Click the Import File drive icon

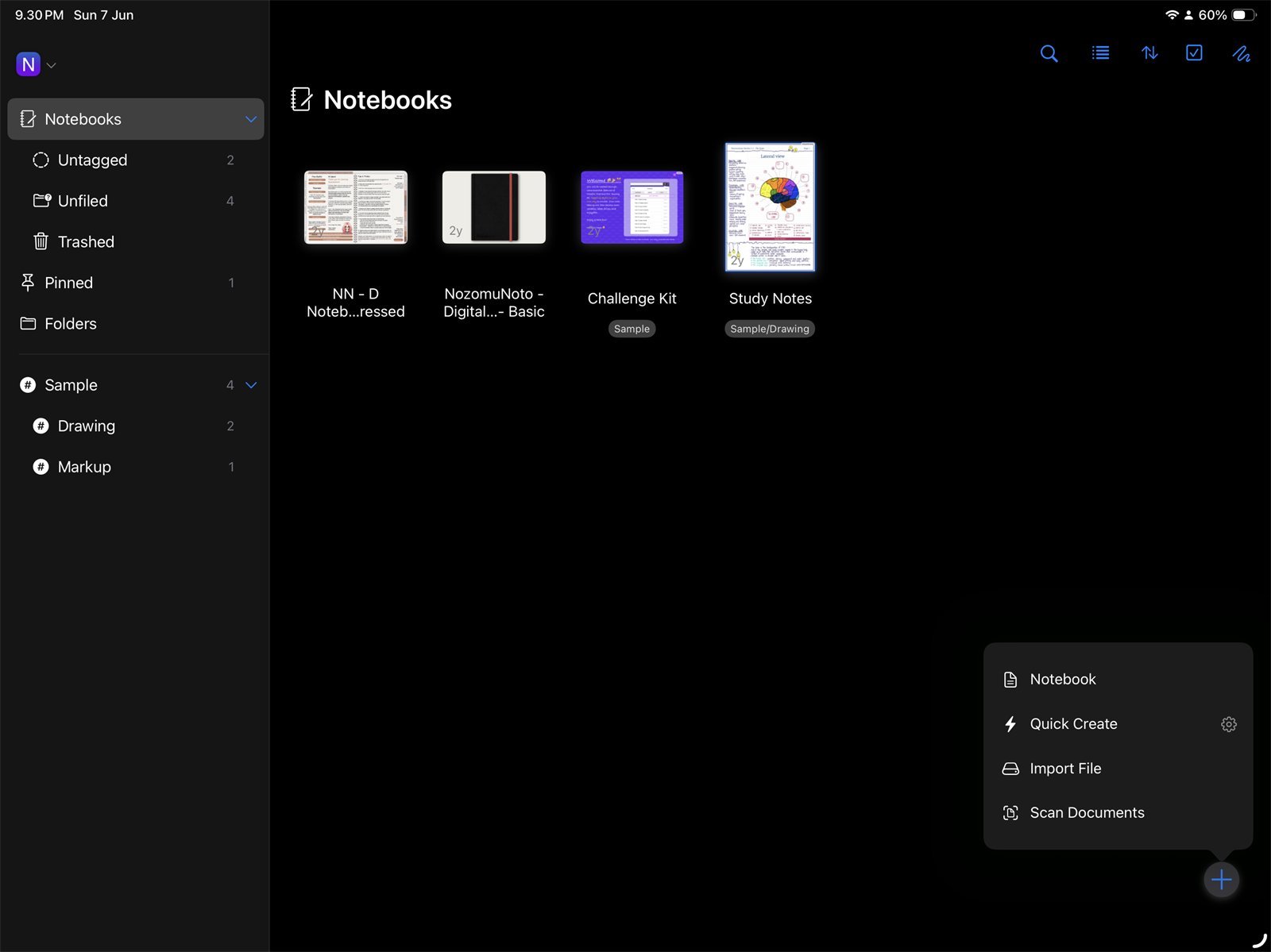(x=1010, y=769)
